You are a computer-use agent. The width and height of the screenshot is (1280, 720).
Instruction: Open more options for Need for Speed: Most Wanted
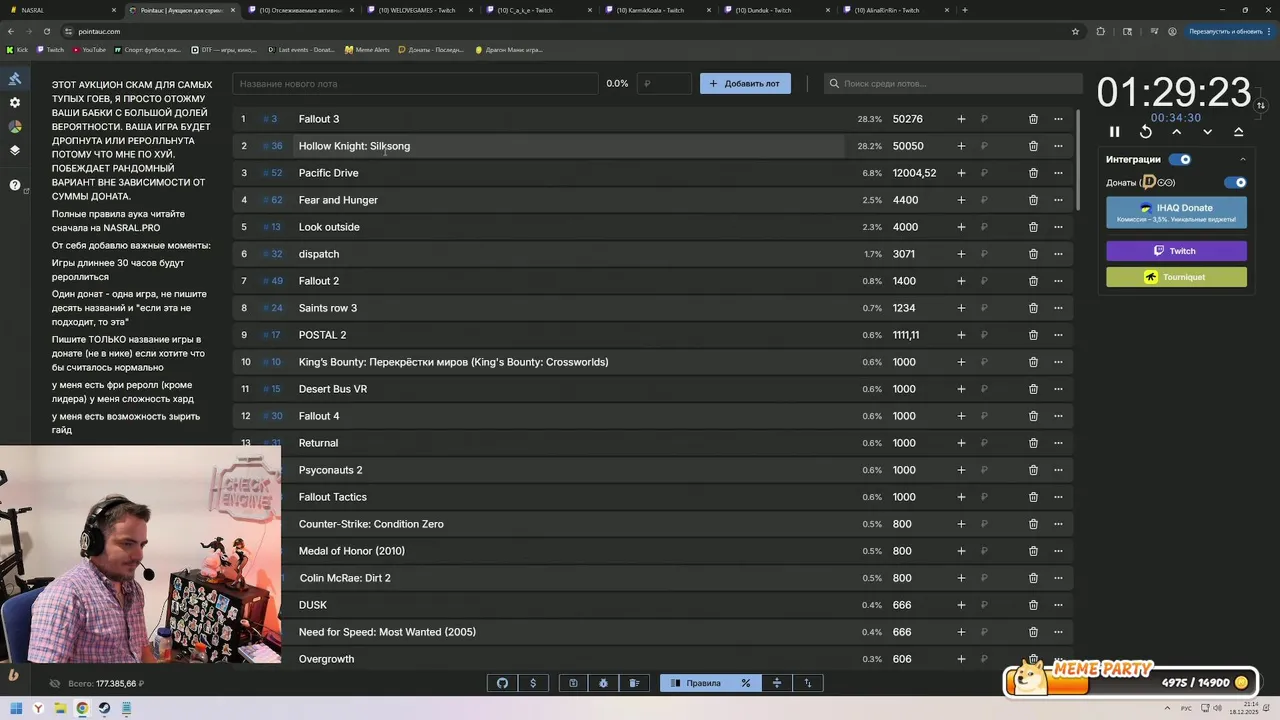pyautogui.click(x=1058, y=632)
